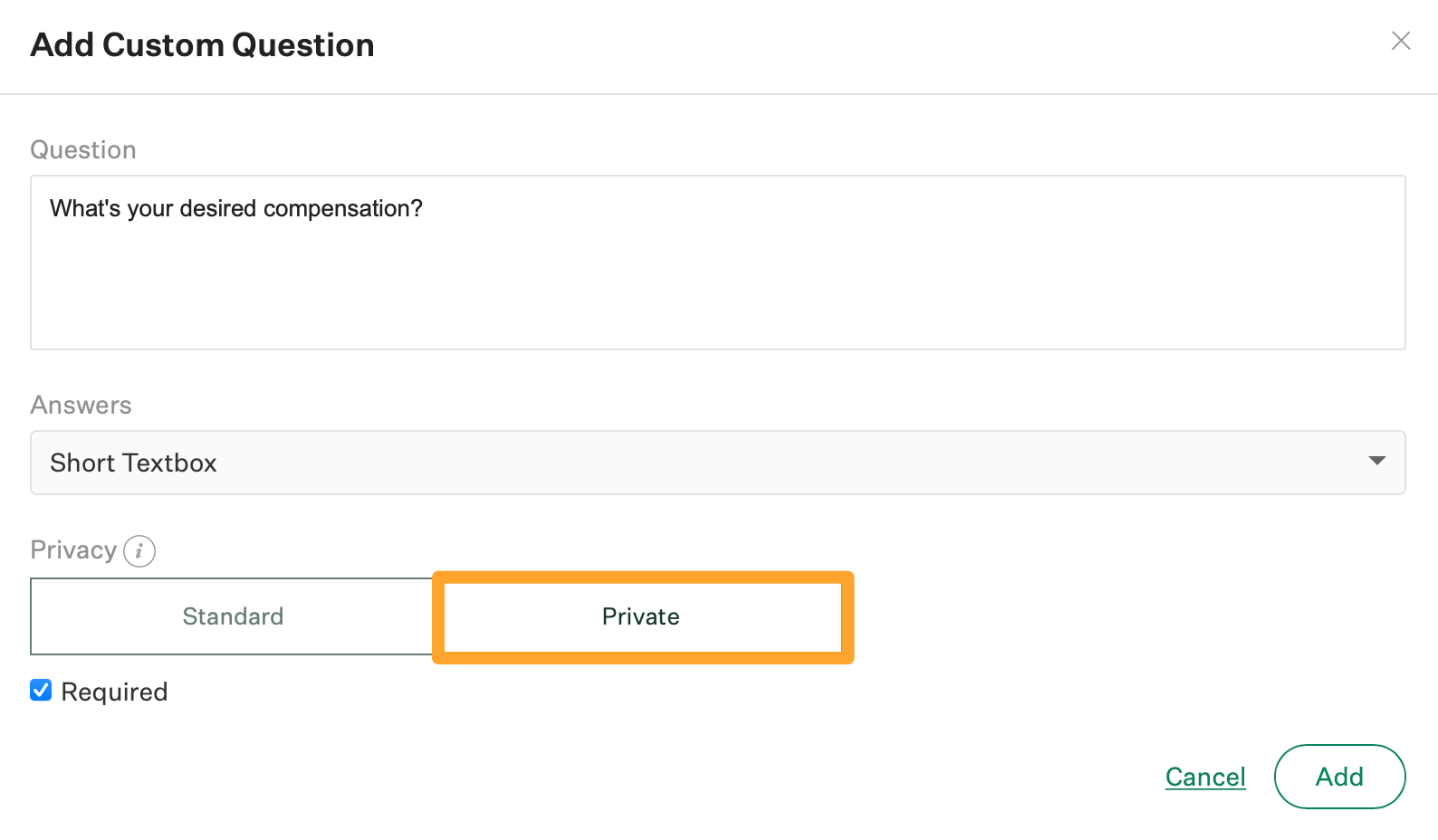Uncheck the Required checkbox
This screenshot has height=840, width=1438.
pos(41,691)
